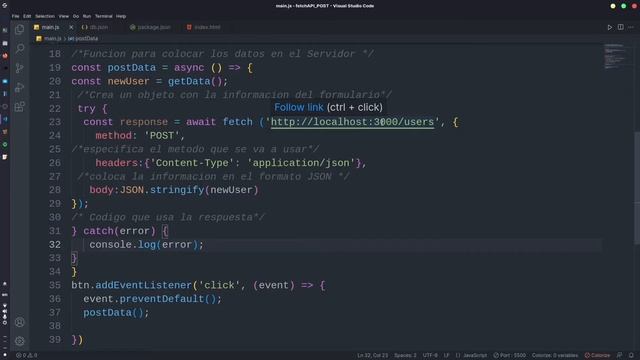Change end of line sequence LF

[447, 356]
